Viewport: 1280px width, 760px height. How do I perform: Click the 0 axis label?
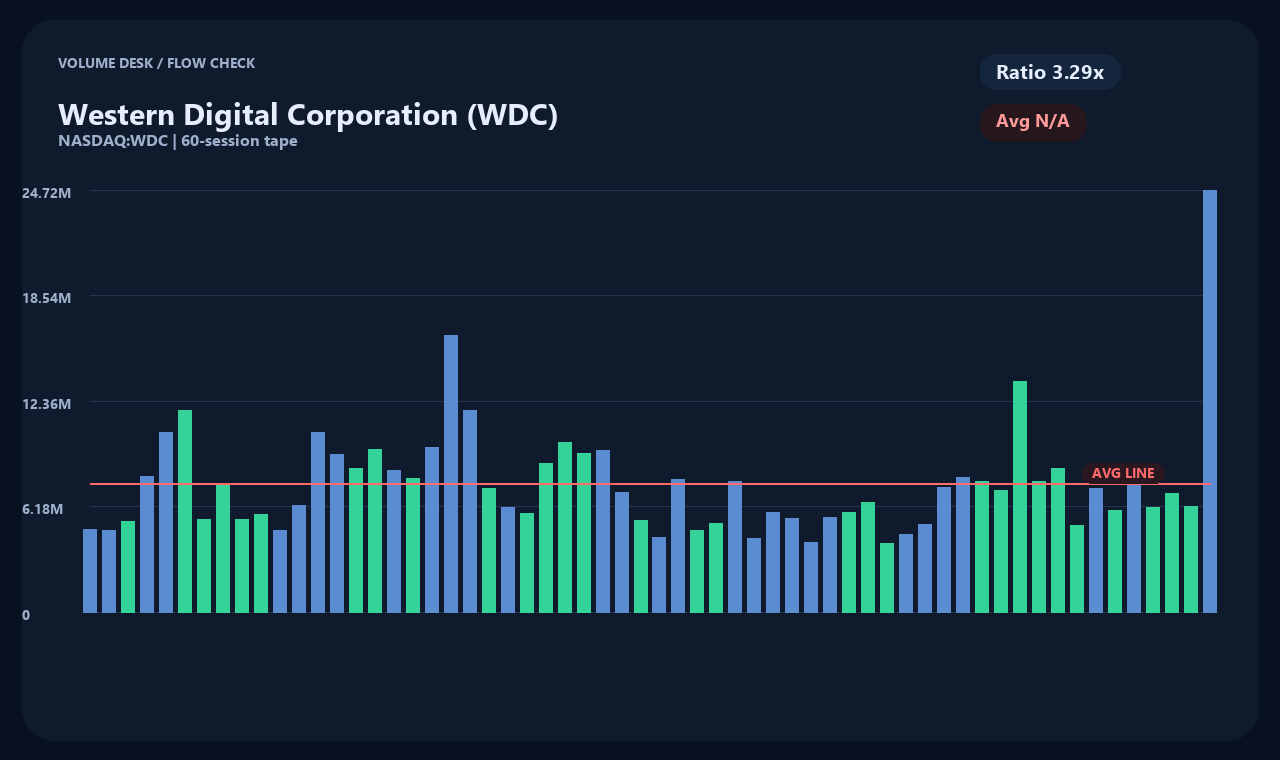coord(26,615)
